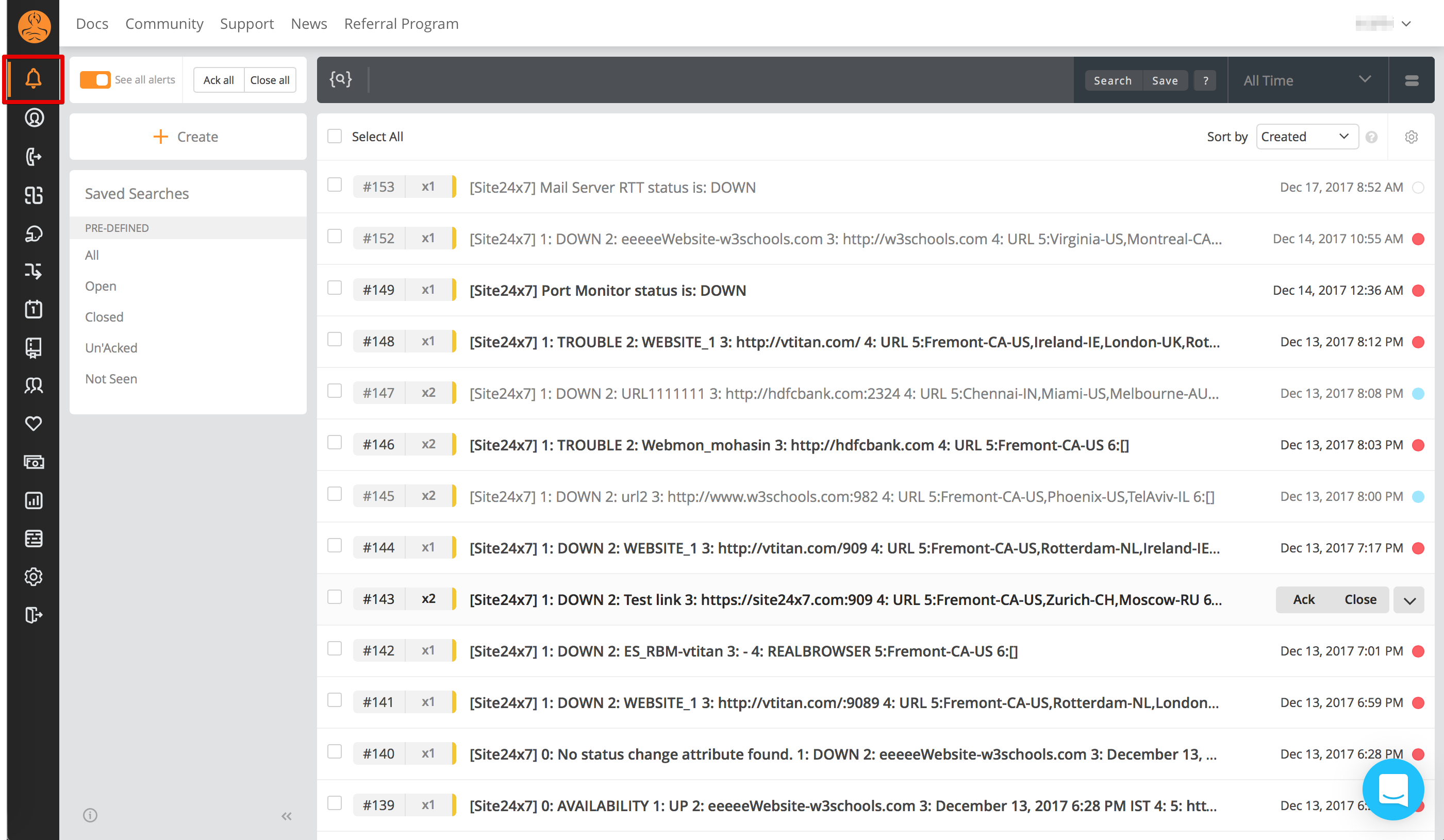The image size is (1444, 840).
Task: Click red status dot of alert #152
Action: coord(1418,239)
